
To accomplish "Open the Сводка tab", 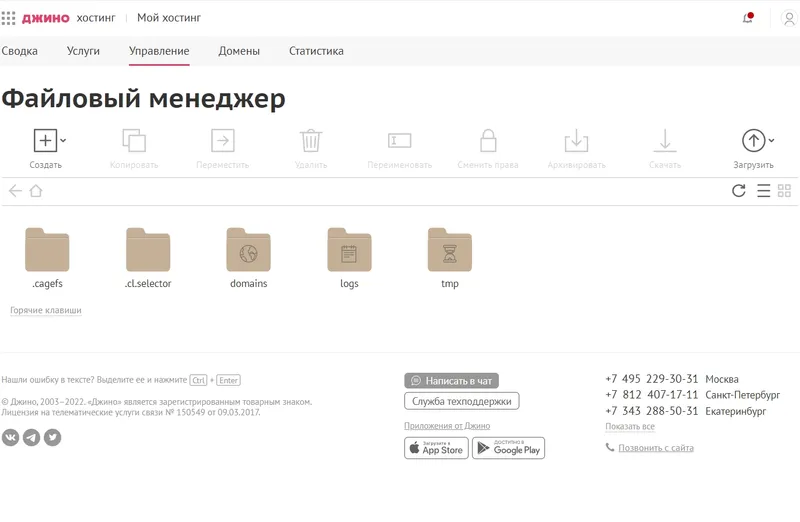I will pyautogui.click(x=19, y=51).
